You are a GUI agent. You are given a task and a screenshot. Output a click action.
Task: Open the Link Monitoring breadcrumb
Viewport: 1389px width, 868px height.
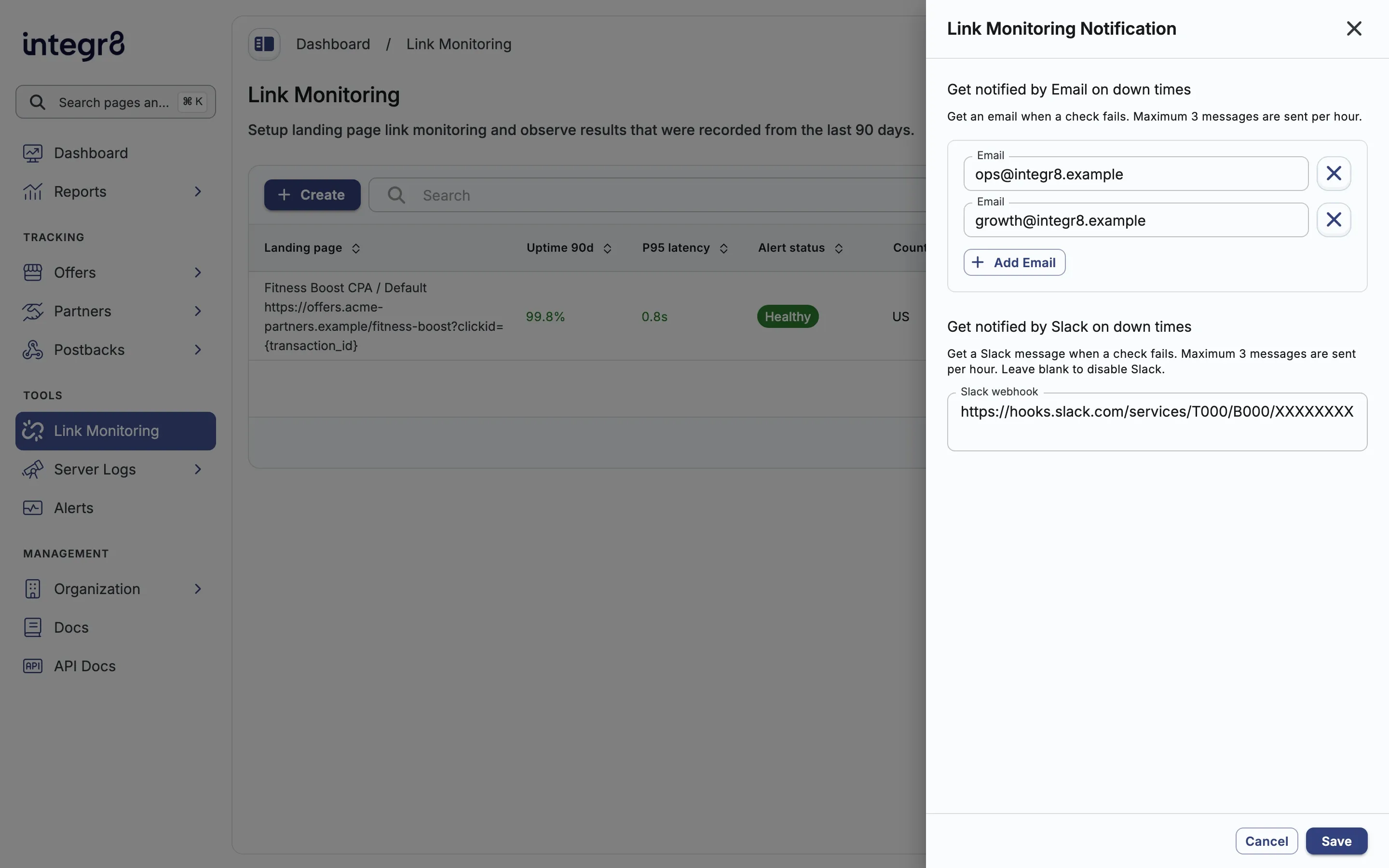pos(459,44)
